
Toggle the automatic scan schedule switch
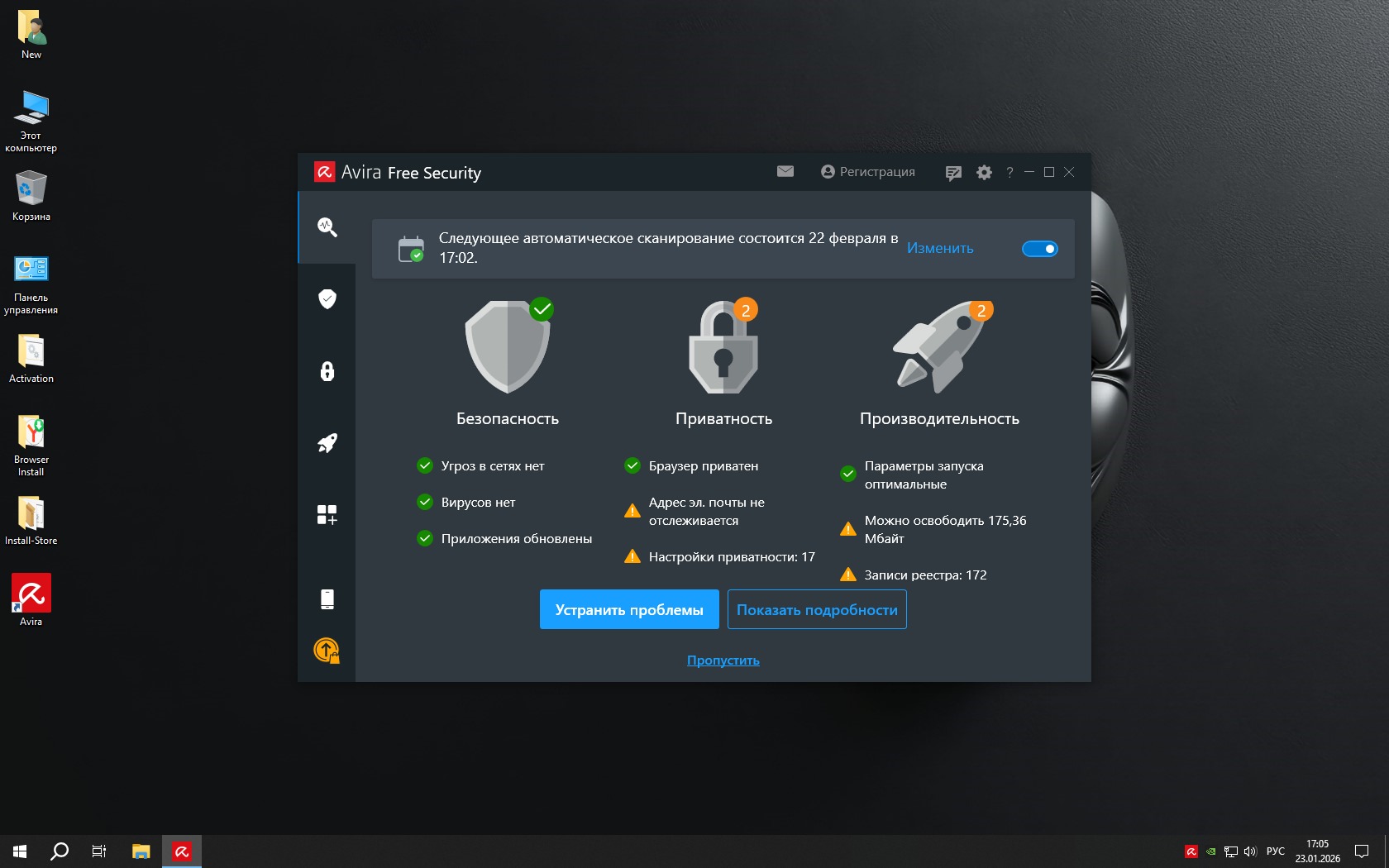tap(1039, 249)
